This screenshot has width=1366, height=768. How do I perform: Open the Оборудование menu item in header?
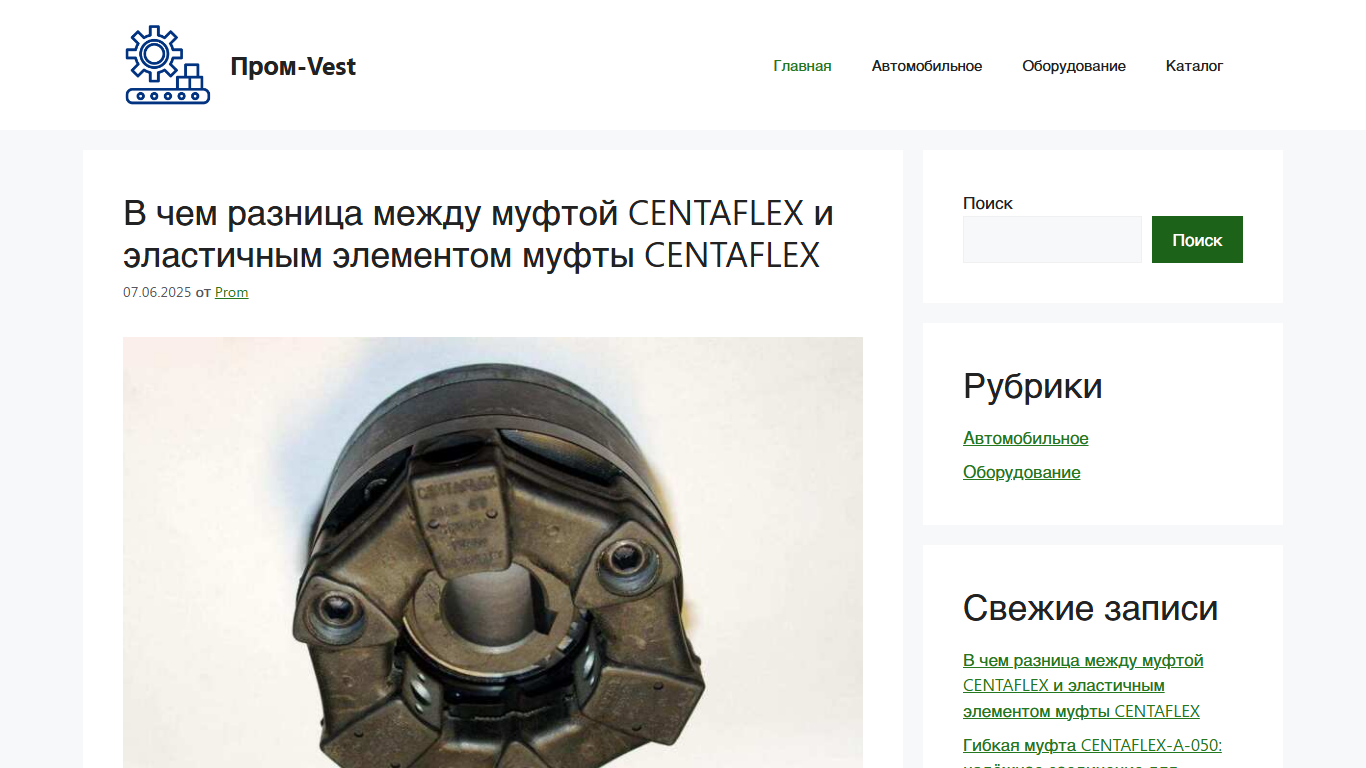(1074, 66)
